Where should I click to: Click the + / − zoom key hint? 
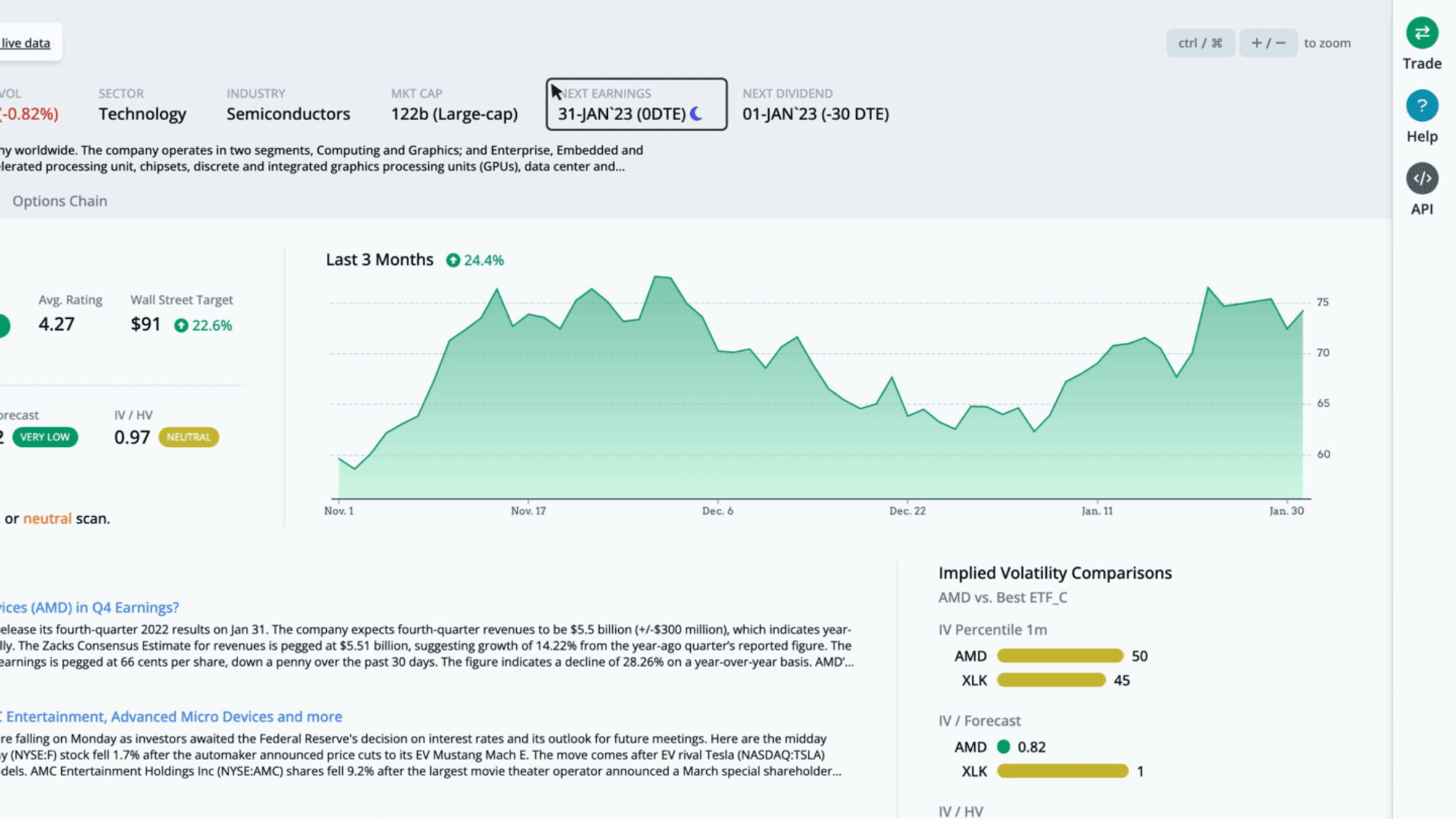point(1268,43)
